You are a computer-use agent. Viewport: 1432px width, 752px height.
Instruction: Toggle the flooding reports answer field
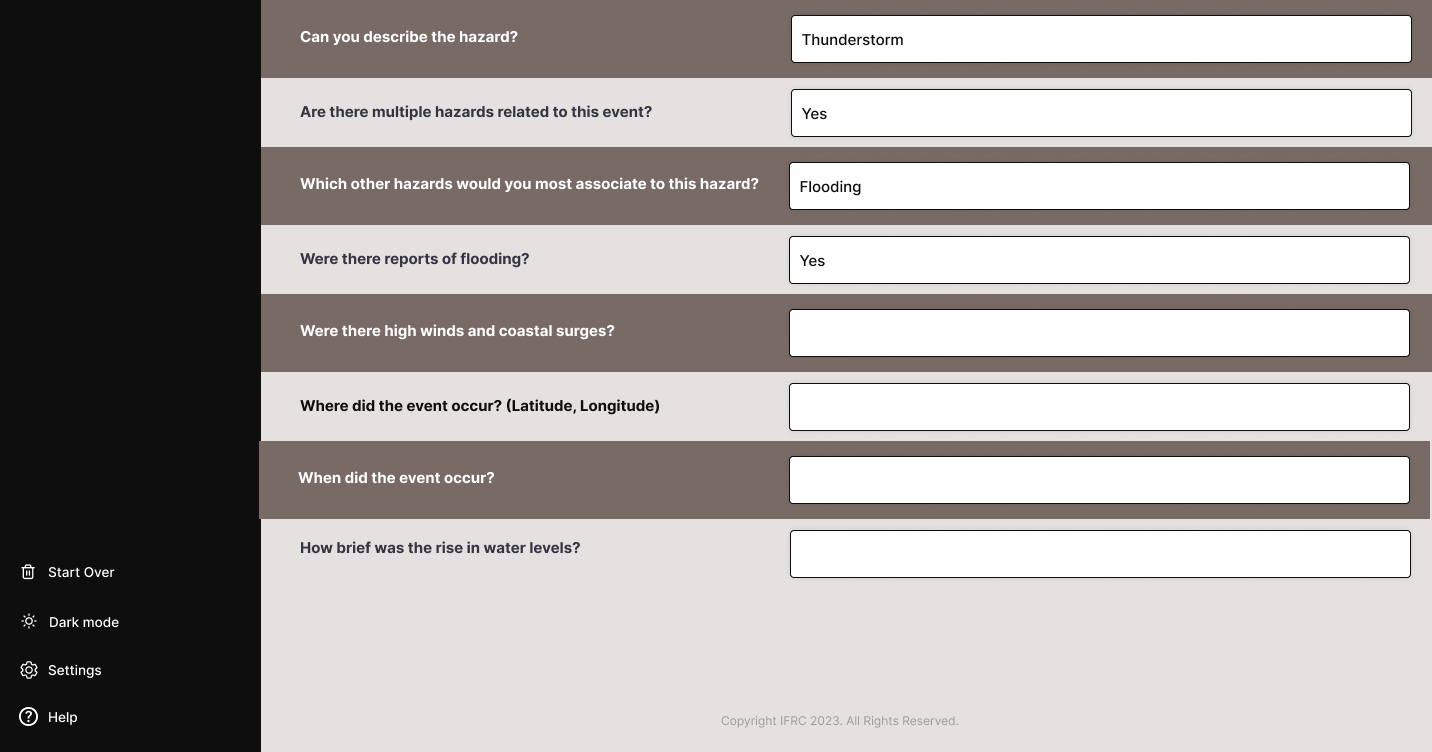(1099, 260)
